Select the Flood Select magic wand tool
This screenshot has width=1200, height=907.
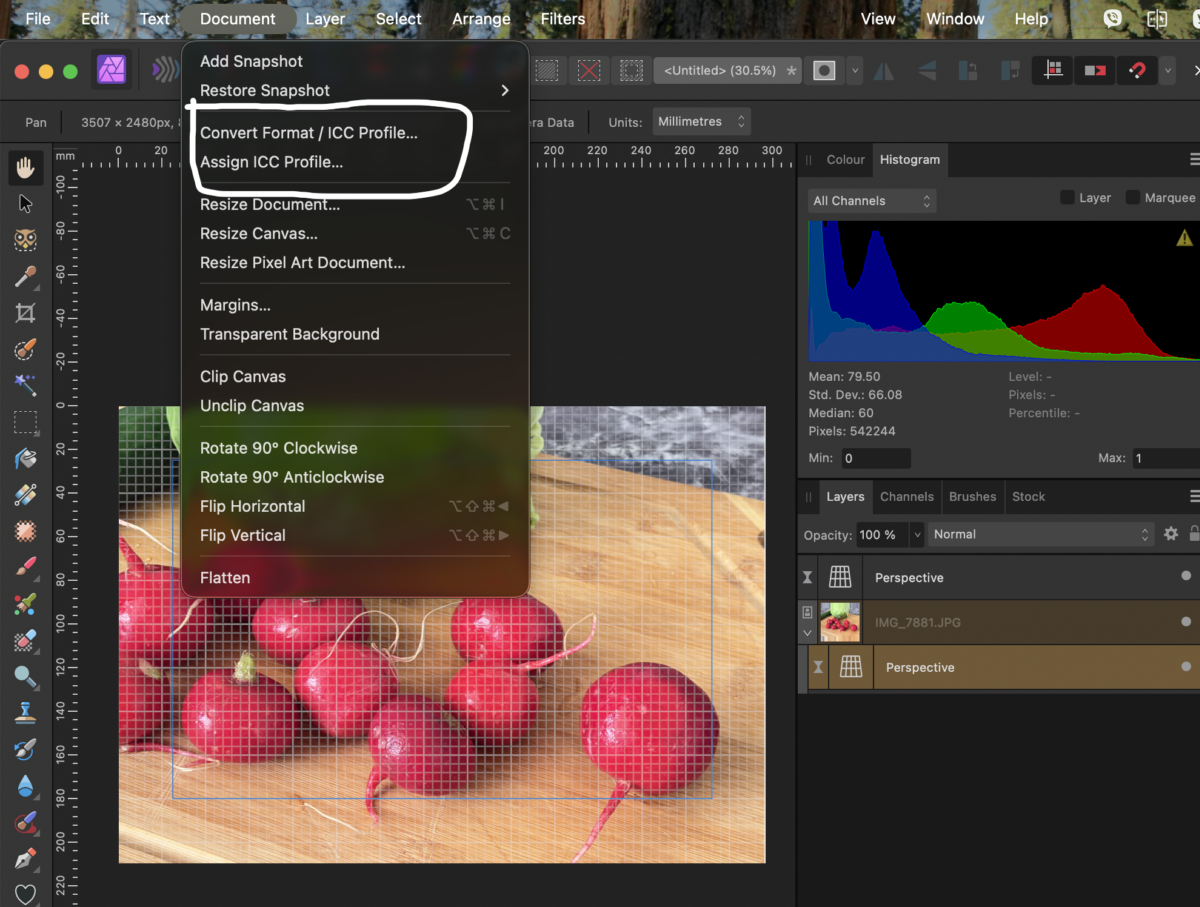click(26, 386)
